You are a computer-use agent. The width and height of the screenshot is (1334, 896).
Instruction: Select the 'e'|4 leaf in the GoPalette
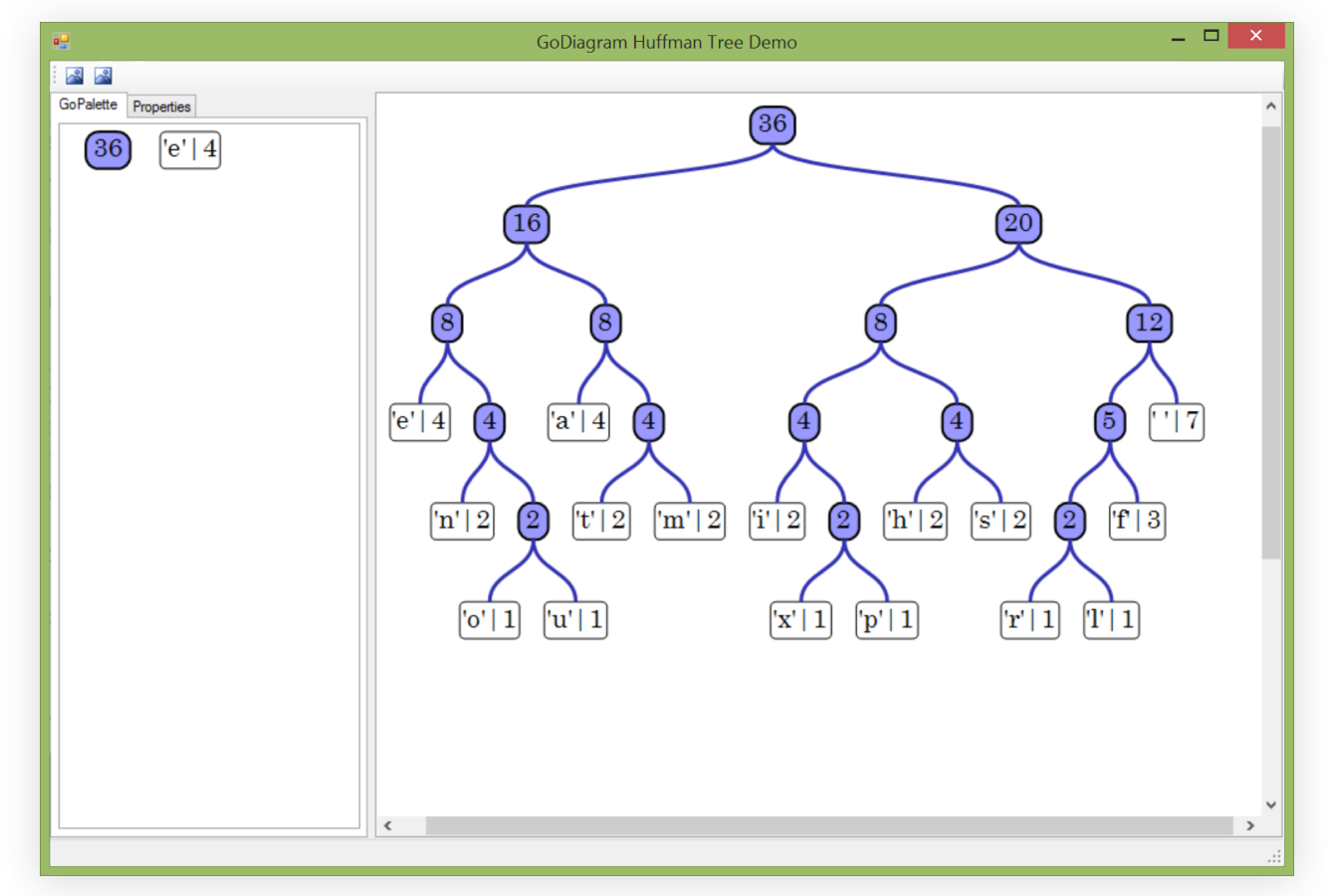pyautogui.click(x=190, y=149)
